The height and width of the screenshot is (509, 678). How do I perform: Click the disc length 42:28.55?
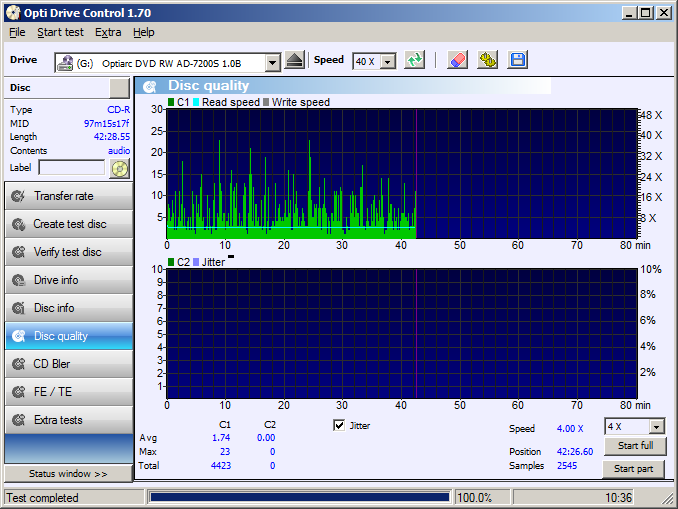coord(112,137)
